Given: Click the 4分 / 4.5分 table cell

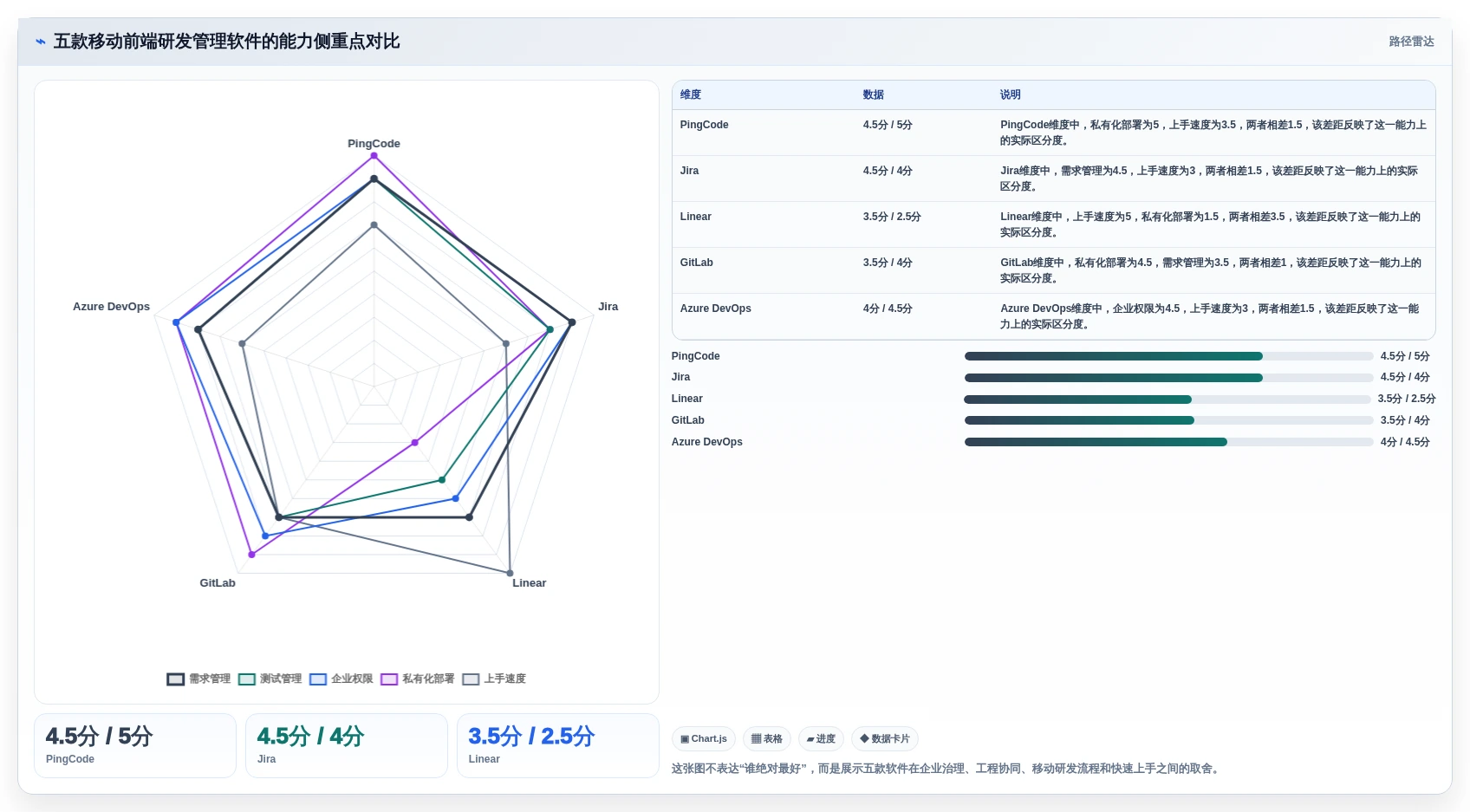Looking at the screenshot, I should pyautogui.click(x=888, y=309).
